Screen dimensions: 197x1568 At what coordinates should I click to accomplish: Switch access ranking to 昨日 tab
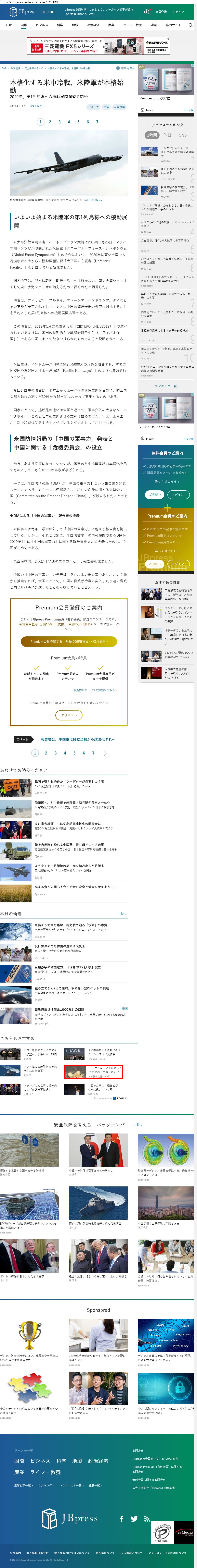coord(167,135)
